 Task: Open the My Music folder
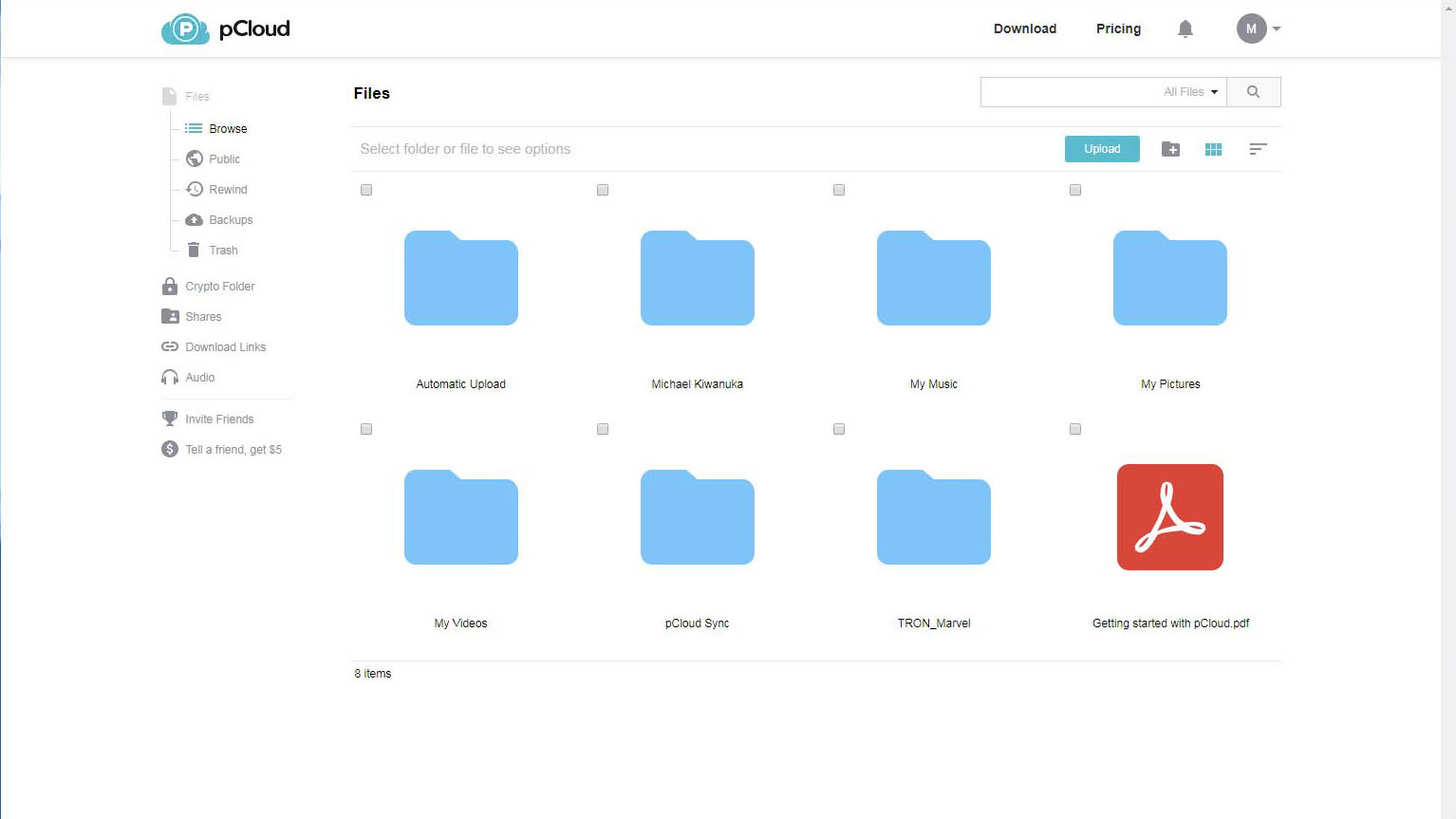pos(933,278)
